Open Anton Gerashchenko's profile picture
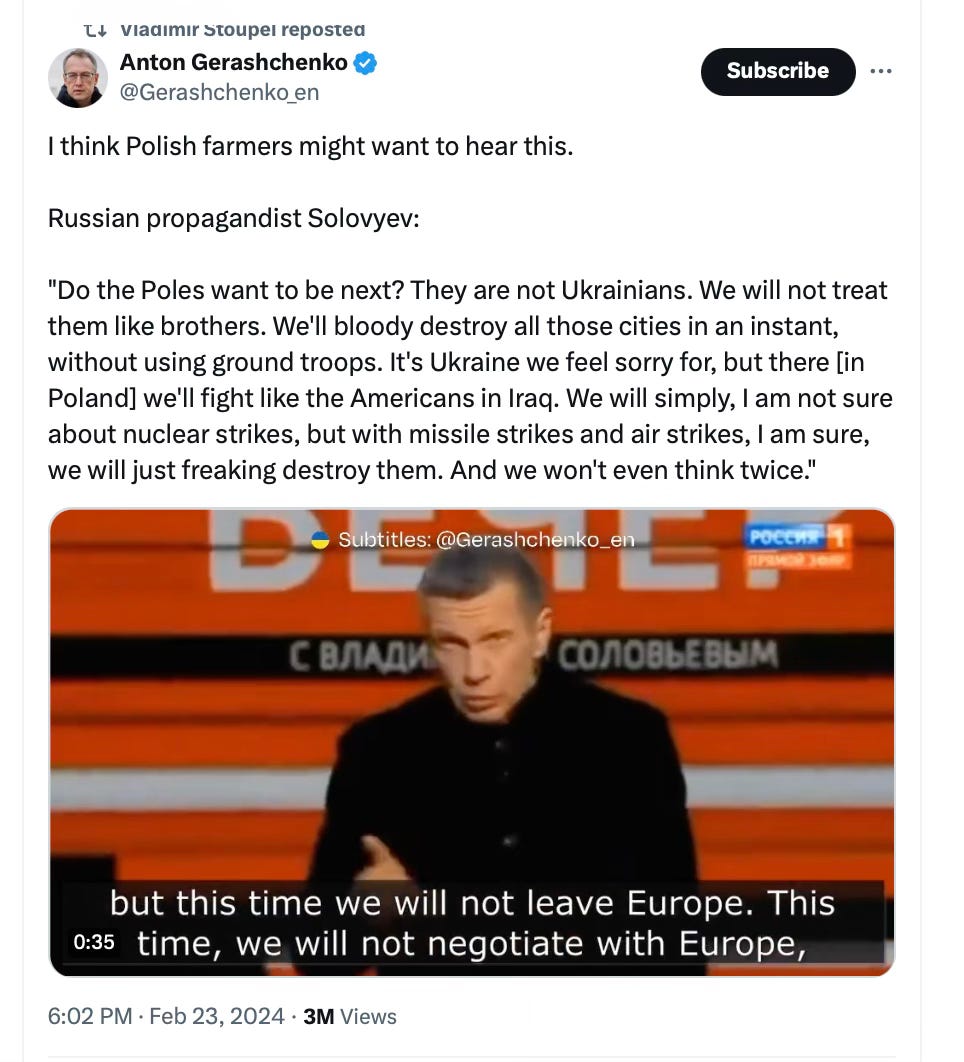The image size is (964, 1062). pyautogui.click(x=78, y=77)
